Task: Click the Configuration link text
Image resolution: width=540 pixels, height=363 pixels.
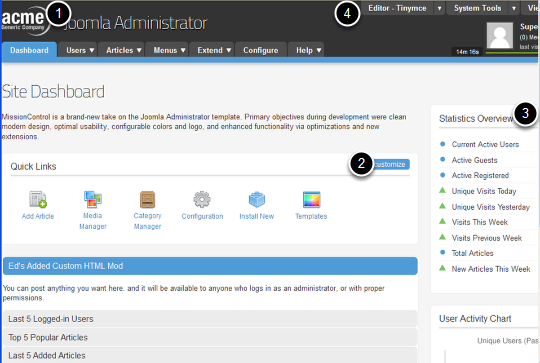Action: [x=202, y=216]
